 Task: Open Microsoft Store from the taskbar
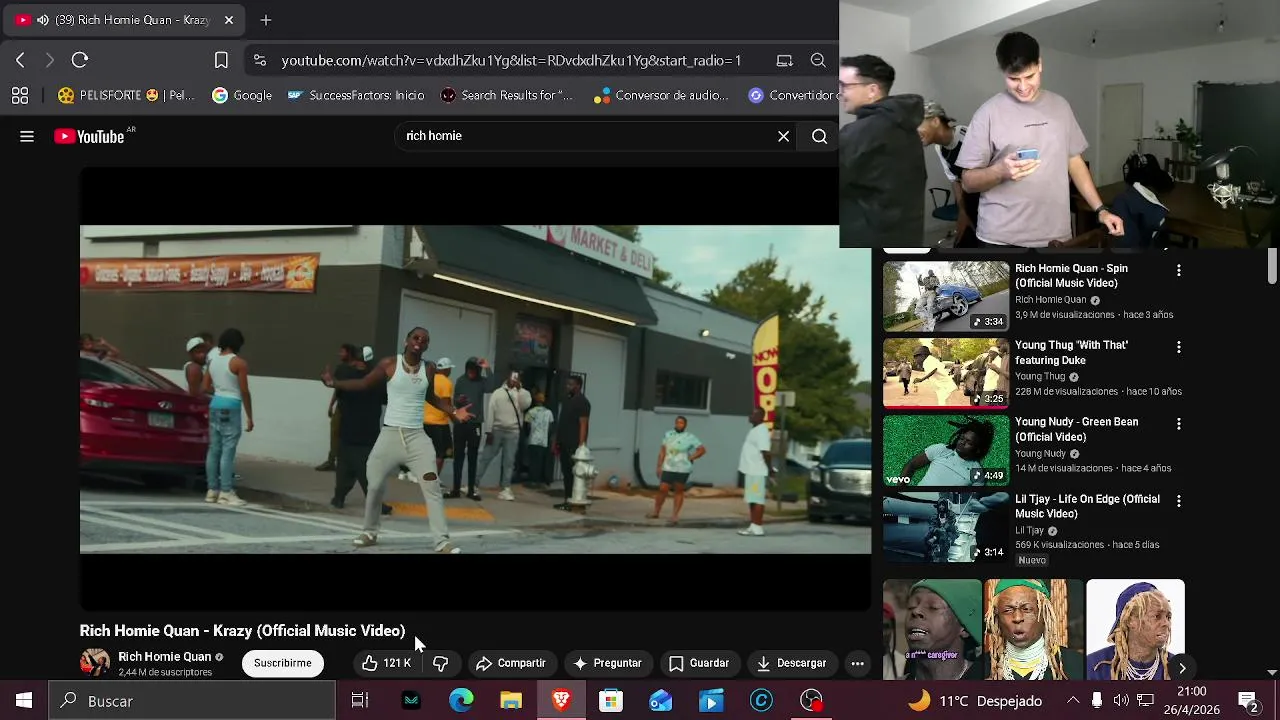click(x=611, y=701)
